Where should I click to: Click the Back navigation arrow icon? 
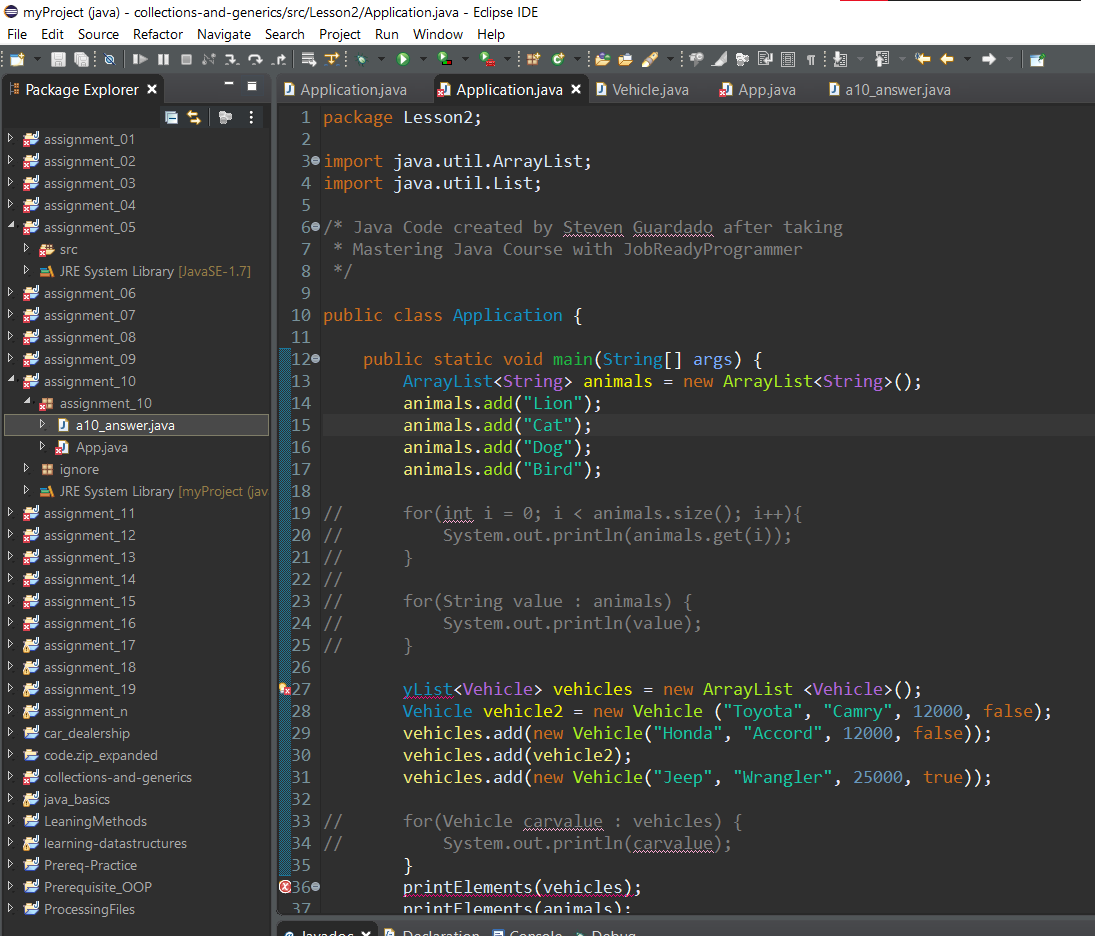946,60
